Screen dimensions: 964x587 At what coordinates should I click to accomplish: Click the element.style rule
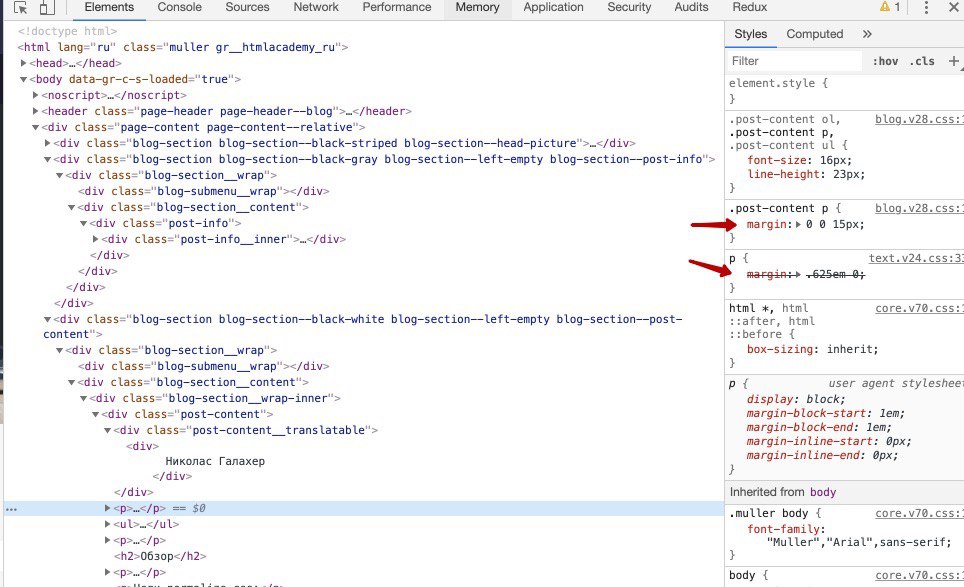pyautogui.click(x=778, y=83)
